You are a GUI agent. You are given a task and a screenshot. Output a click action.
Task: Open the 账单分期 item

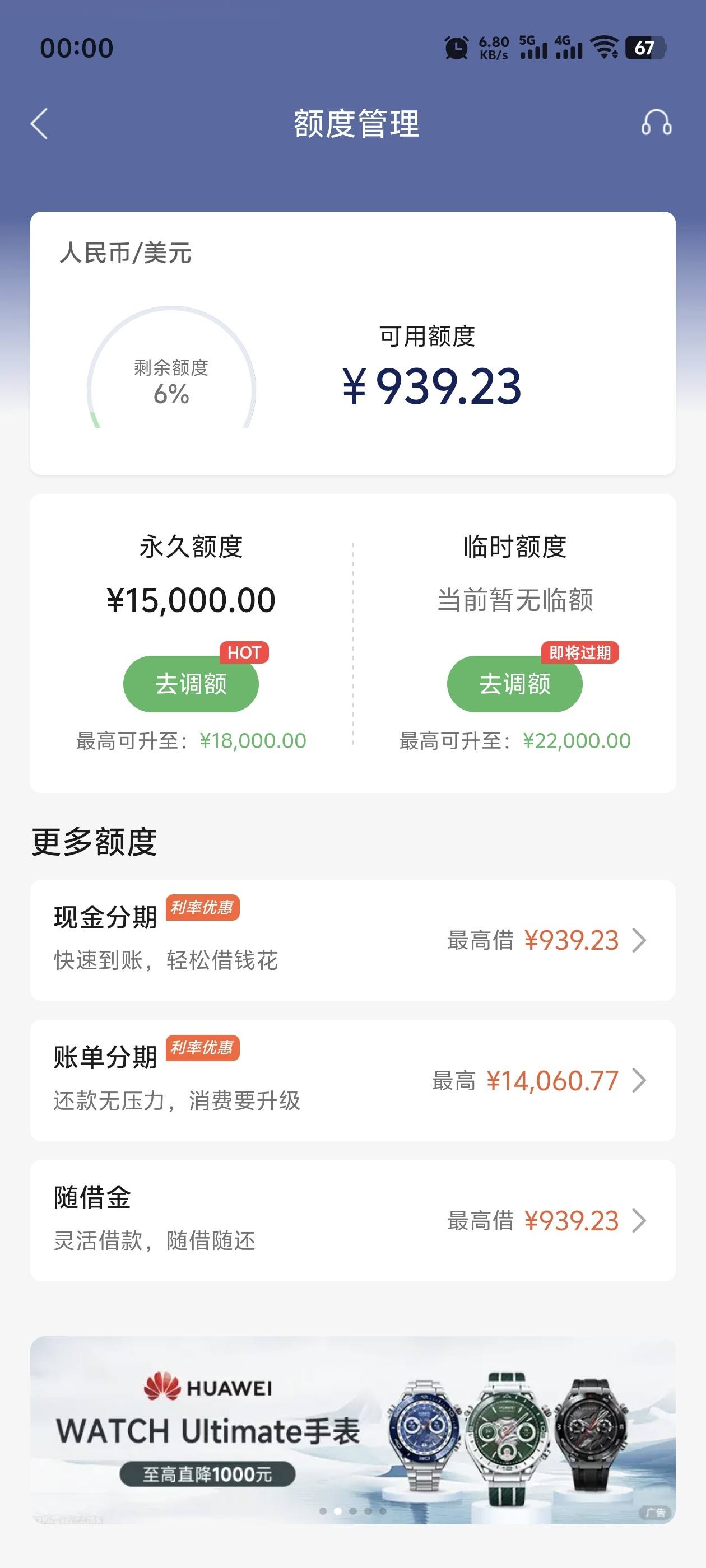coord(352,1080)
